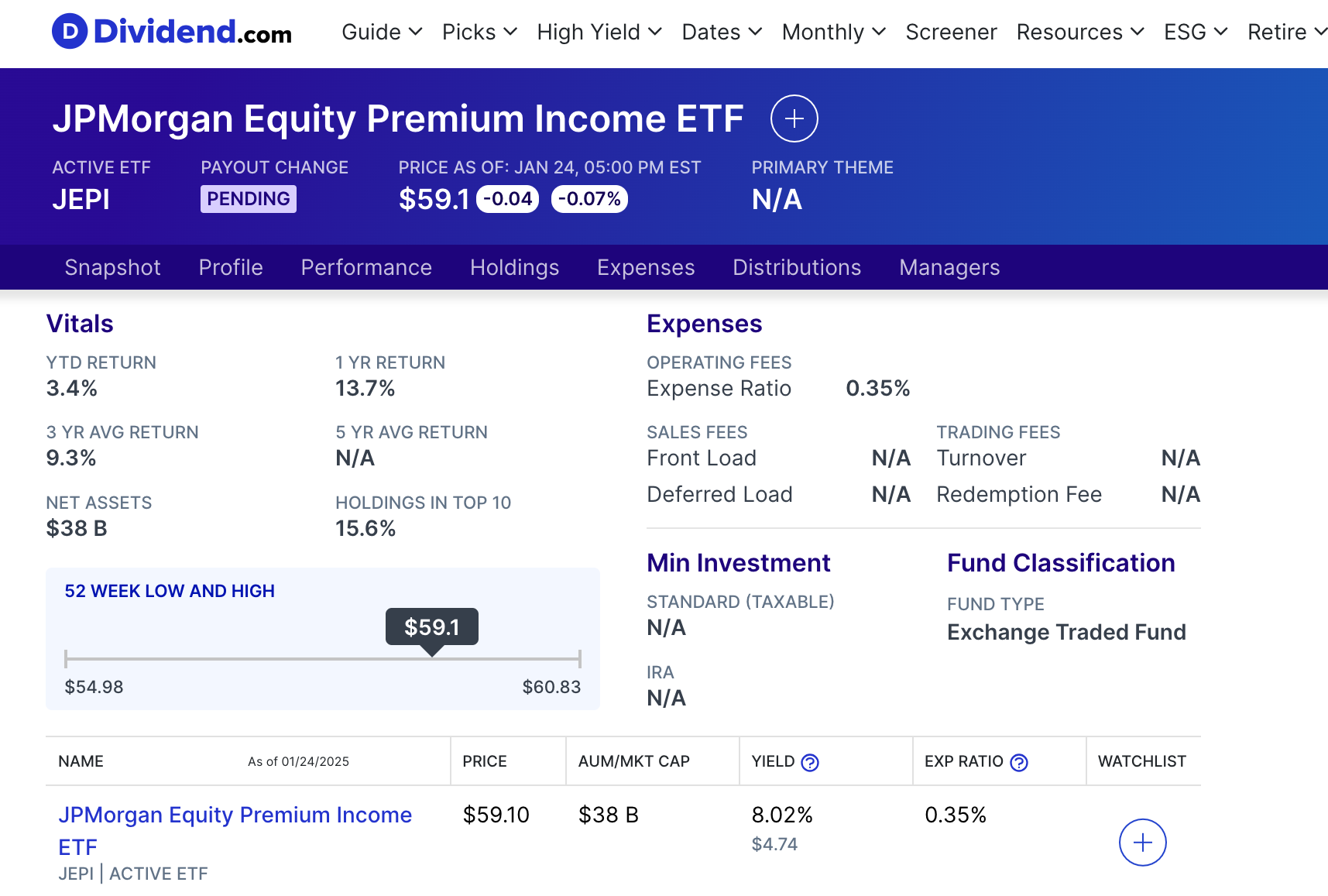The width and height of the screenshot is (1328, 896).
Task: Open the Retire dropdown menu
Action: 1287,32
